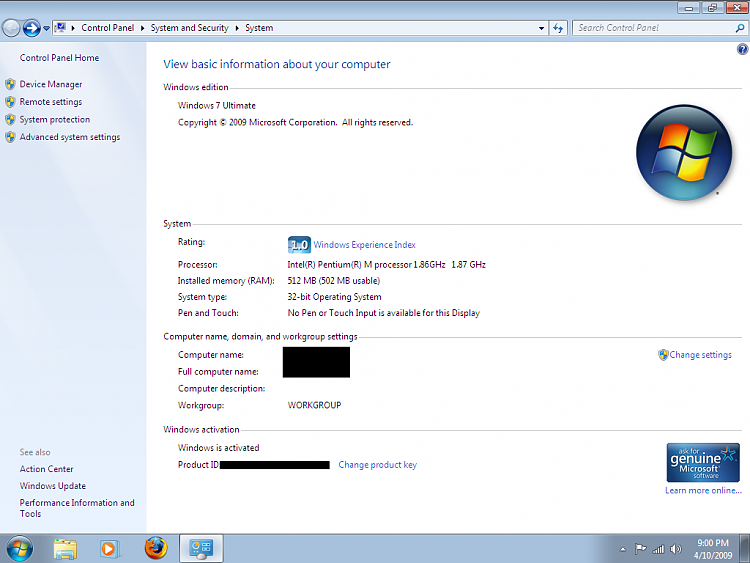Click Change settings for computer name

pyautogui.click(x=700, y=355)
